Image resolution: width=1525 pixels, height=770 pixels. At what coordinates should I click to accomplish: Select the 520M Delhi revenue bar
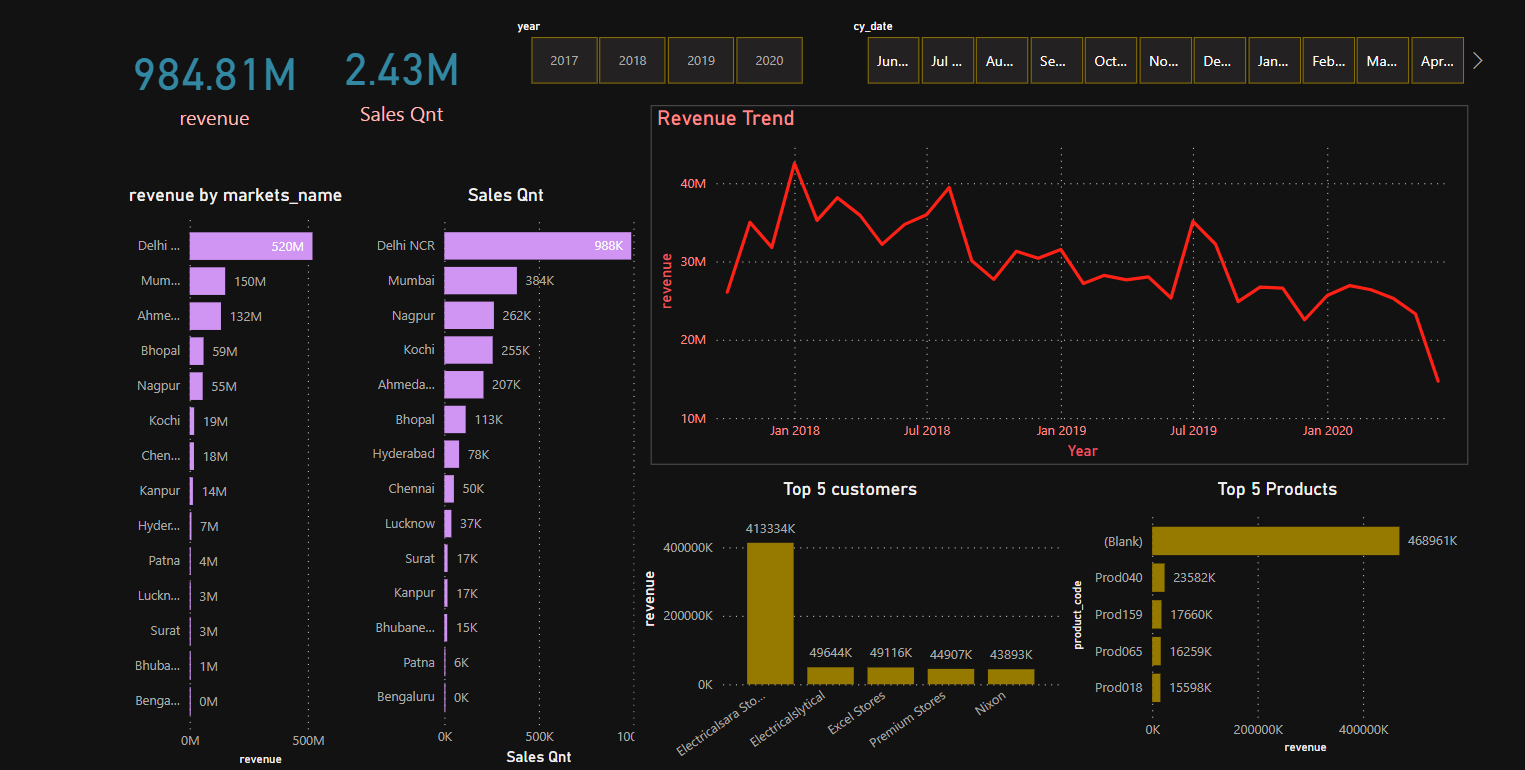(x=251, y=246)
